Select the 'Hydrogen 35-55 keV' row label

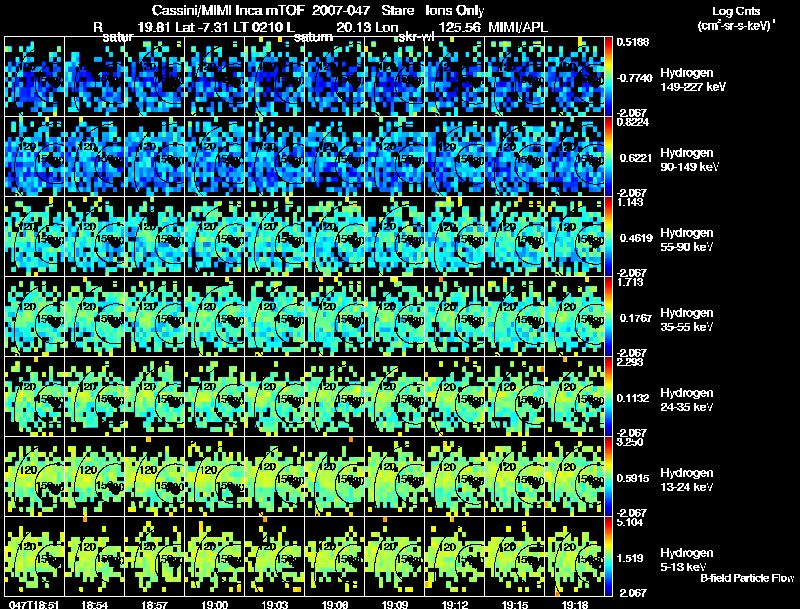(x=687, y=320)
